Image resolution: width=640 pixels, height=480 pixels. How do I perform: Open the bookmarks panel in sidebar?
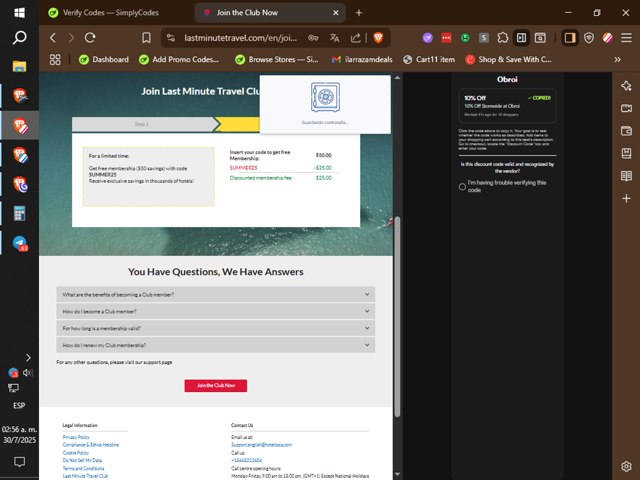[626, 153]
